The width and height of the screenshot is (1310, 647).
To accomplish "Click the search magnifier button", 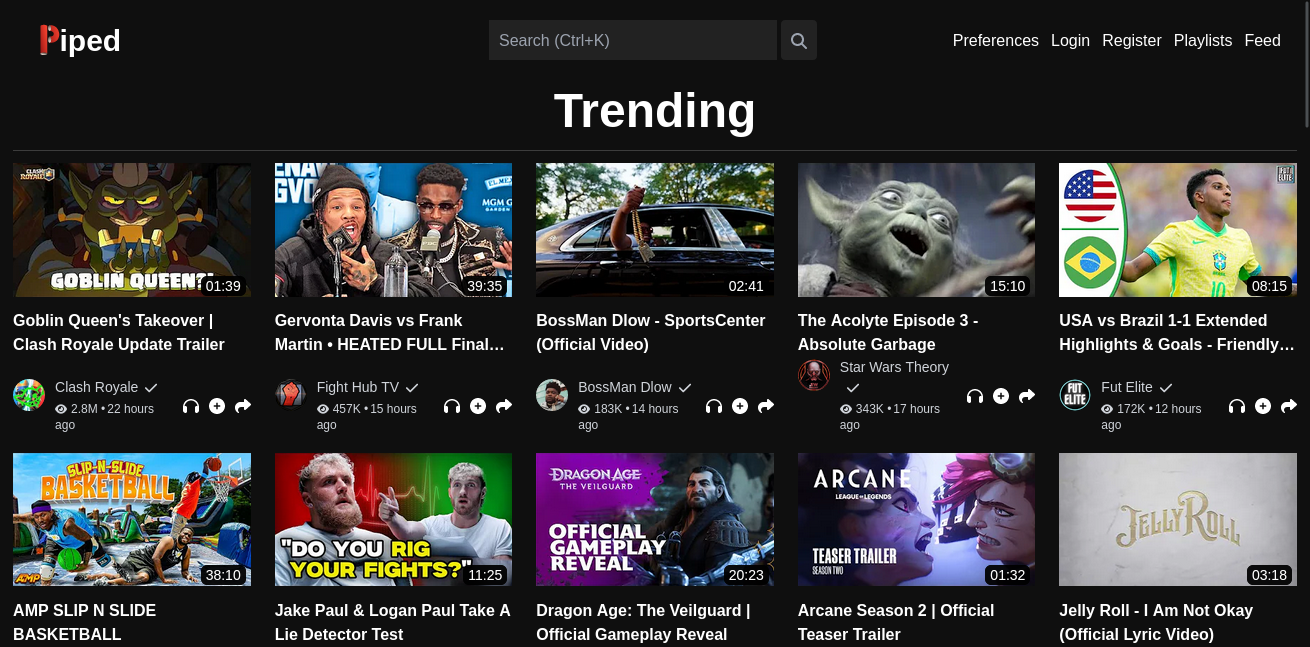I will [798, 40].
